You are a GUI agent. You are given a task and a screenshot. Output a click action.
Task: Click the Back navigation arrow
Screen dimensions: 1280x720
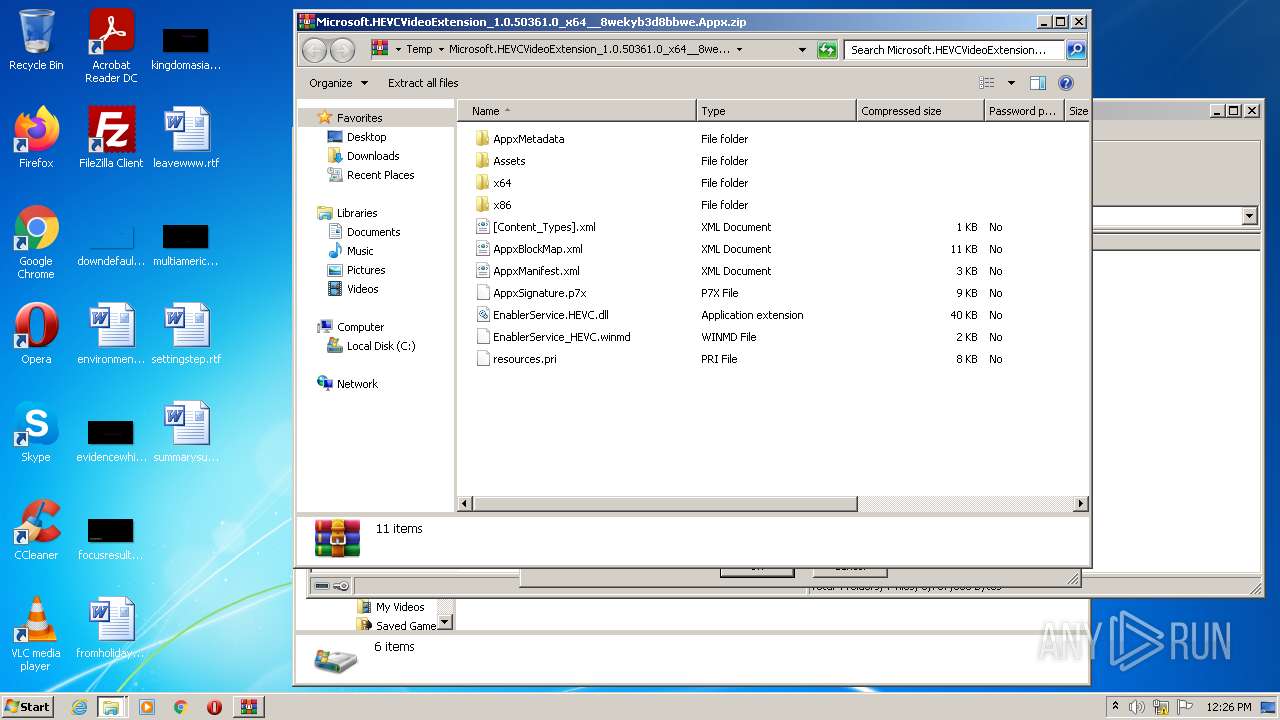pyautogui.click(x=314, y=50)
